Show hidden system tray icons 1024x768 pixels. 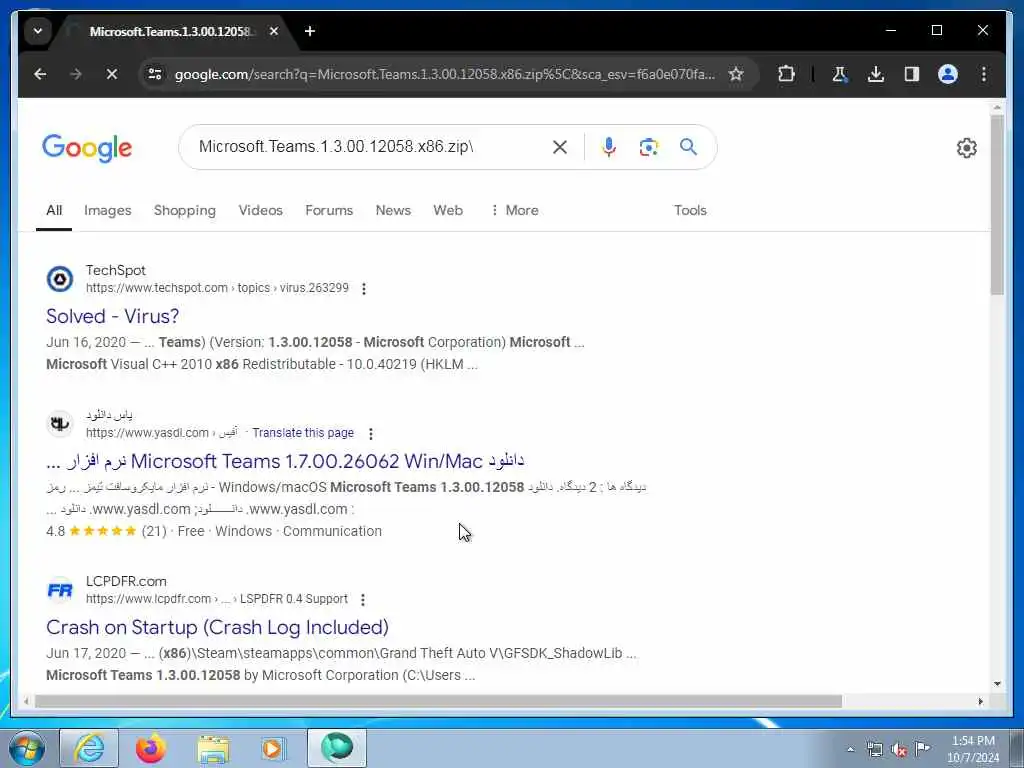[850, 749]
